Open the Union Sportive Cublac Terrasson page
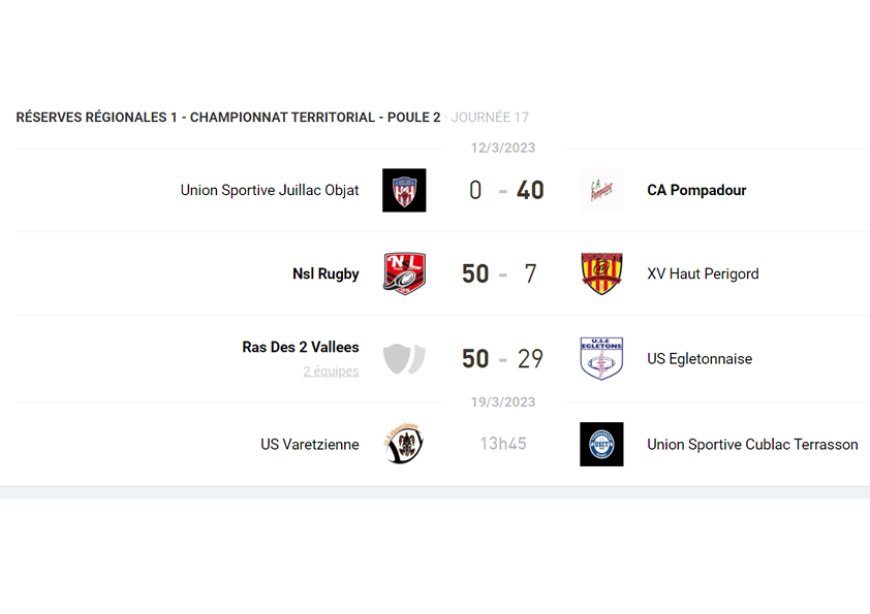870x614 pixels. pyautogui.click(x=752, y=444)
